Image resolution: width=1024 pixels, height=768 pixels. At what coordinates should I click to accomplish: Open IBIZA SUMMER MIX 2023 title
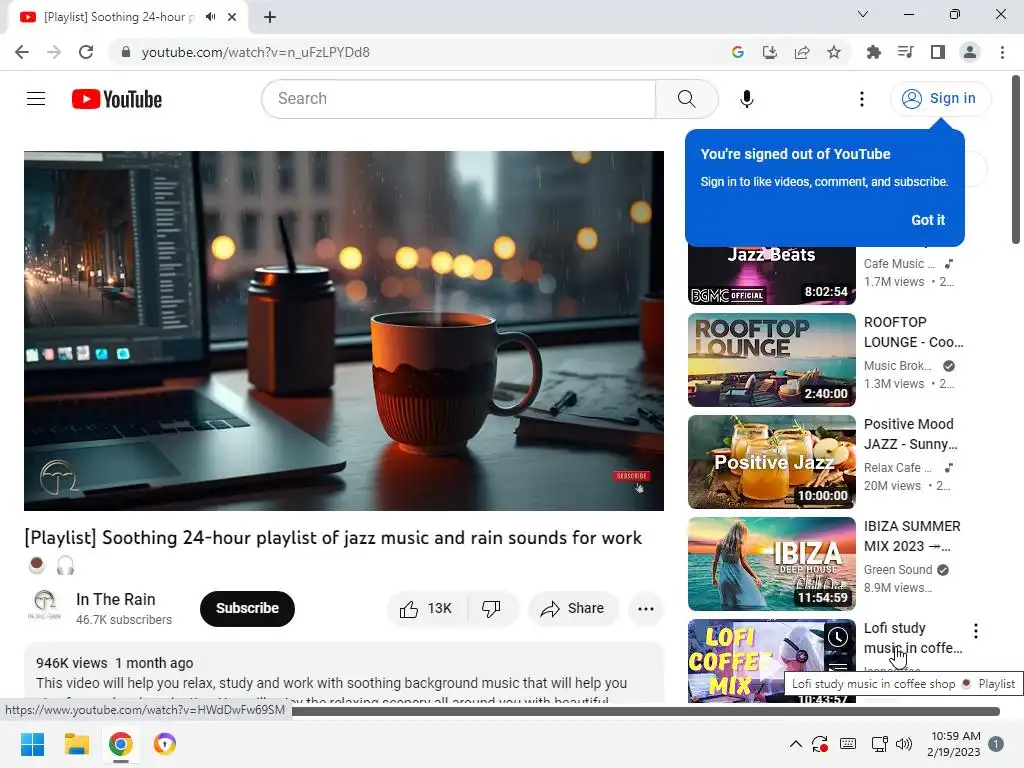pos(912,536)
